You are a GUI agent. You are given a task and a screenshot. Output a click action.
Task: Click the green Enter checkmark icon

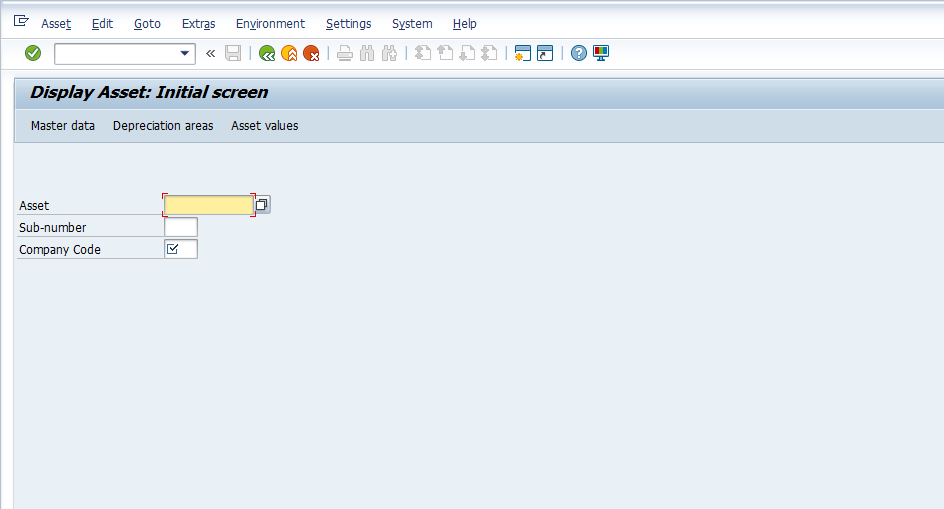click(33, 54)
